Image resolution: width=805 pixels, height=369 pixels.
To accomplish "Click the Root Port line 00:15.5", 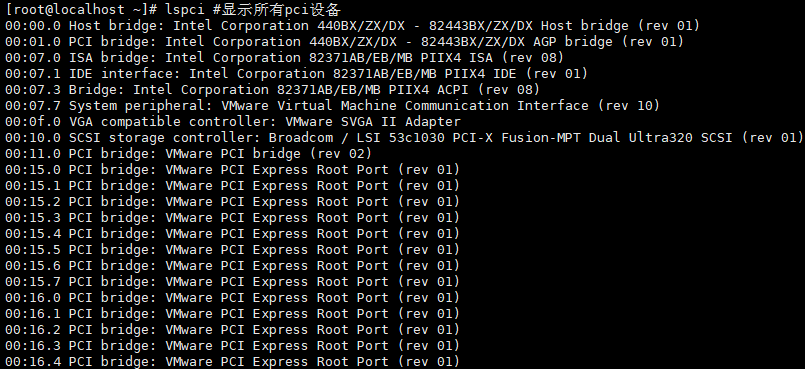I will pyautogui.click(x=233, y=249).
